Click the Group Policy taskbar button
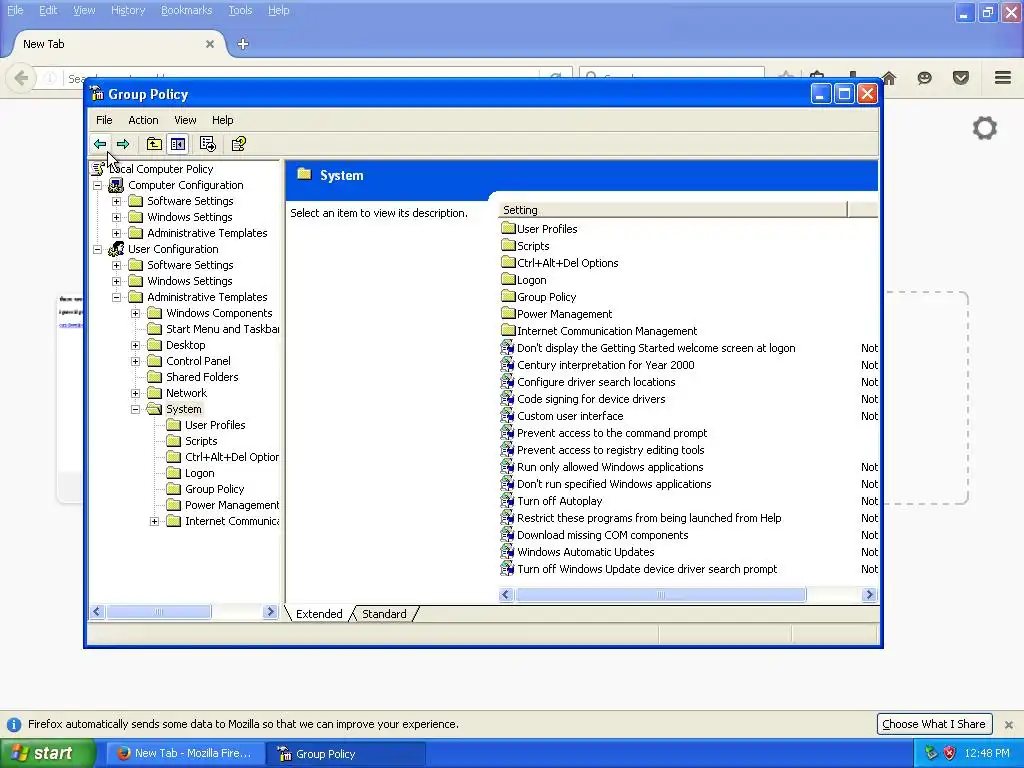This screenshot has height=768, width=1024. coord(347,754)
